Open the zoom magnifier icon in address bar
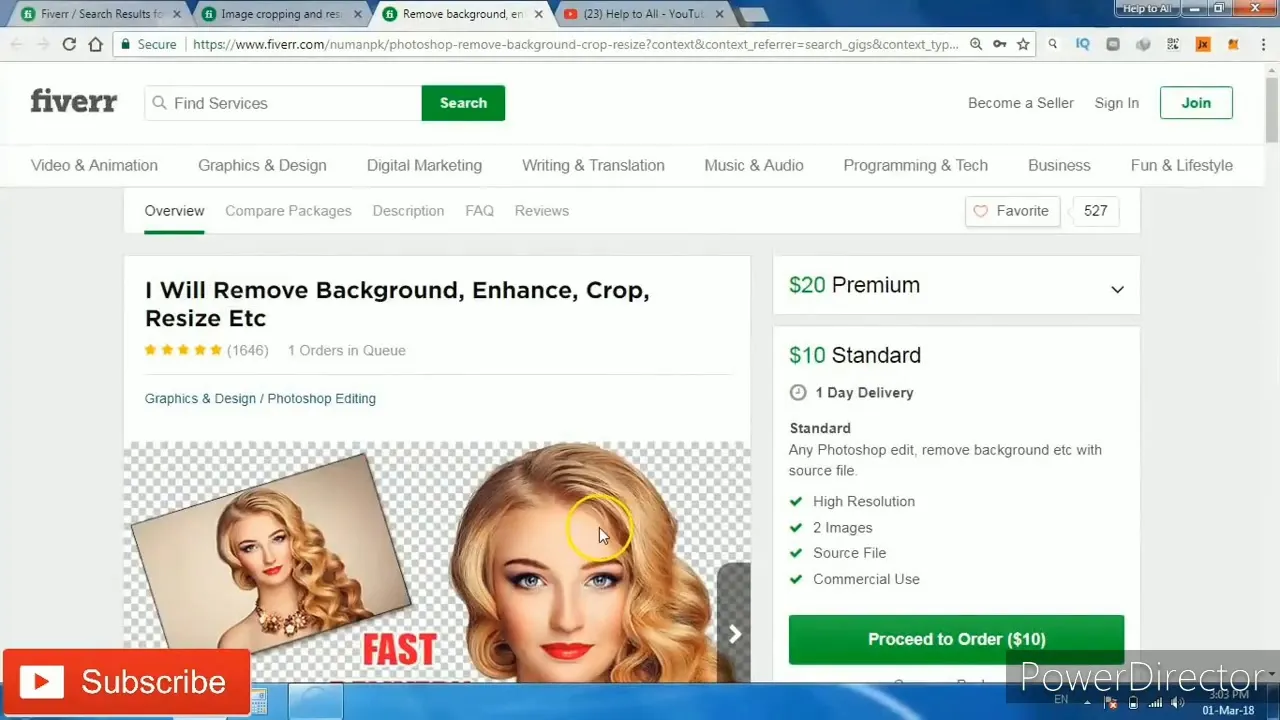1280x720 pixels. pos(976,44)
